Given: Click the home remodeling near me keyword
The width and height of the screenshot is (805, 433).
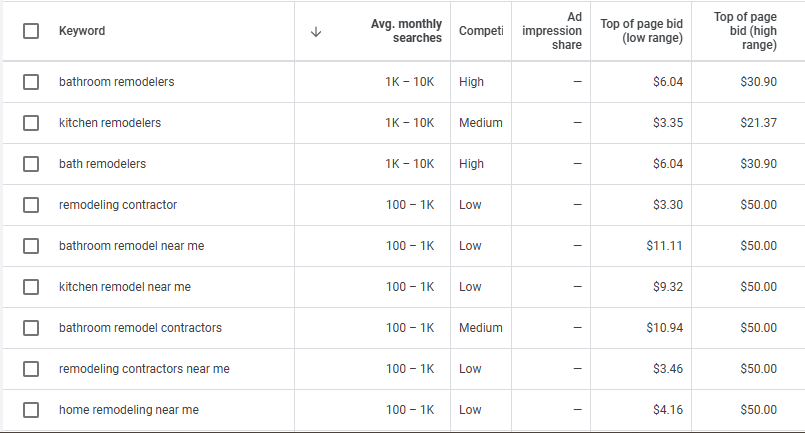Looking at the screenshot, I should (129, 410).
